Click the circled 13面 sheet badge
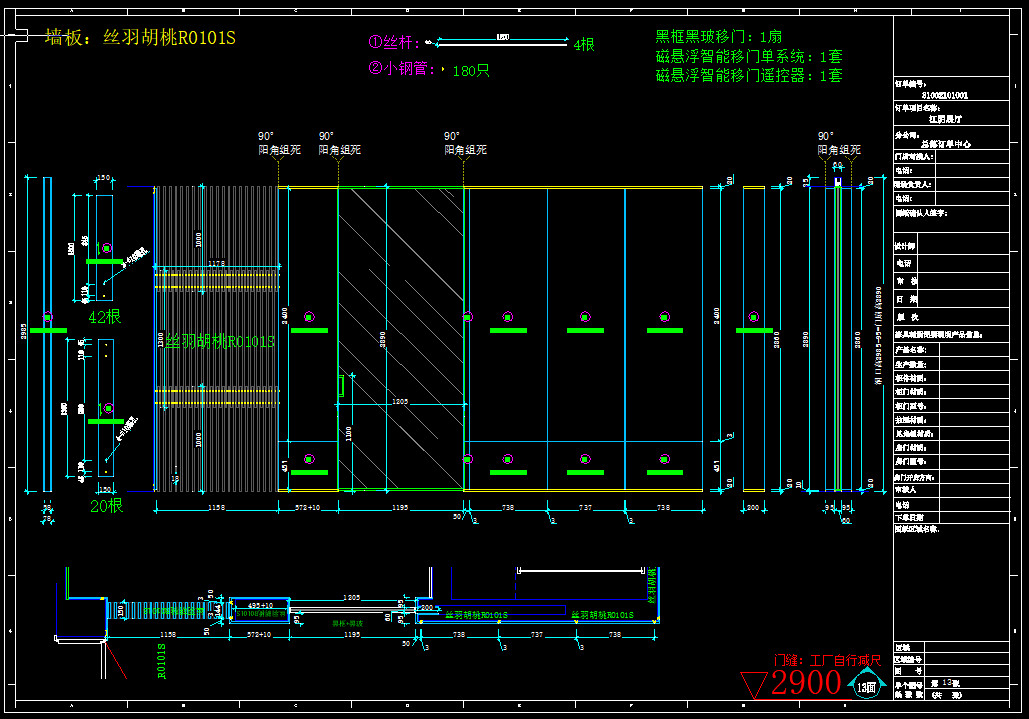1029x719 pixels. coord(865,686)
